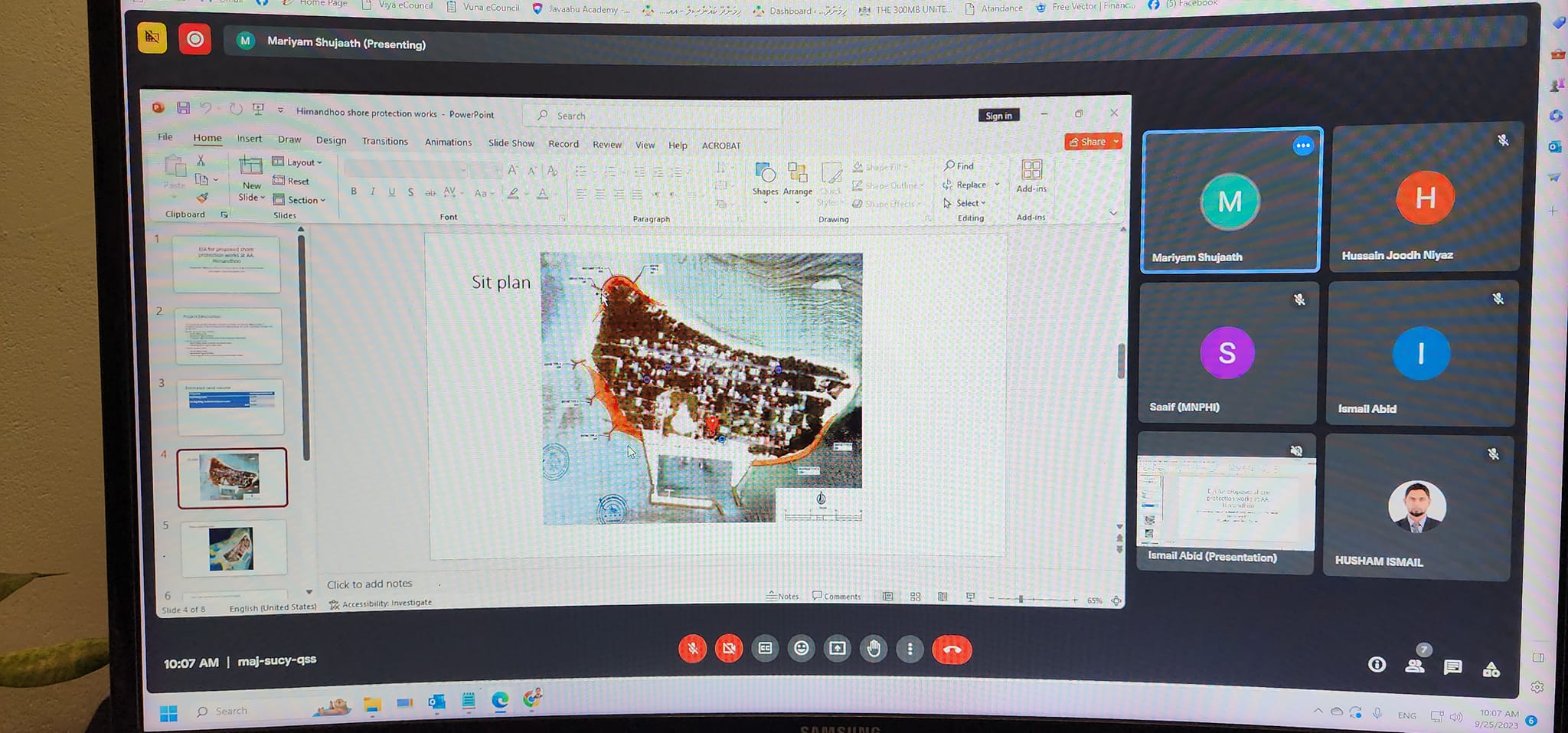Viewport: 1568px width, 733px height.
Task: Click the PowerPoint Search box
Action: coord(652,116)
